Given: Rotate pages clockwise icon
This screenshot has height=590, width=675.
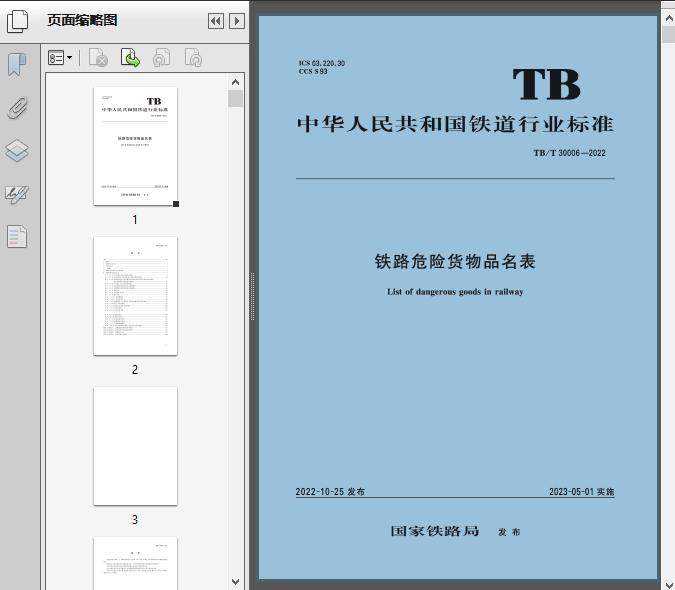Looking at the screenshot, I should click(193, 58).
